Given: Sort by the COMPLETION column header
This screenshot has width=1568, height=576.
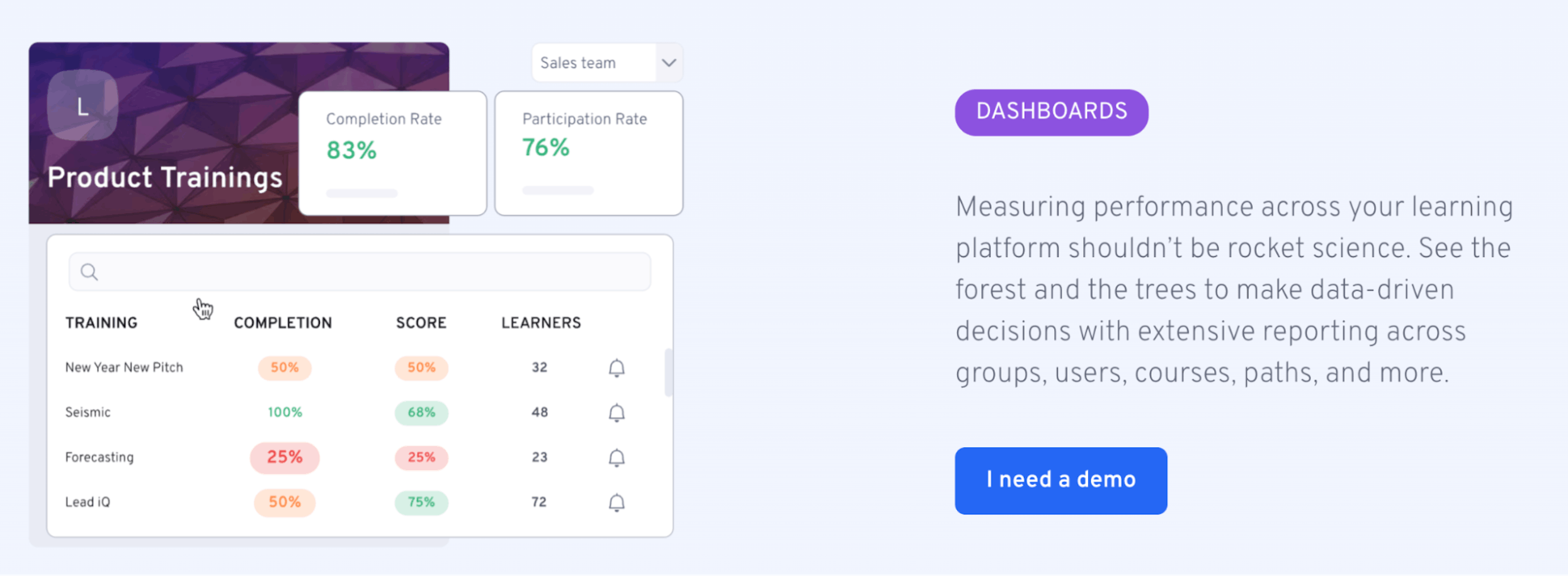Looking at the screenshot, I should pos(283,323).
